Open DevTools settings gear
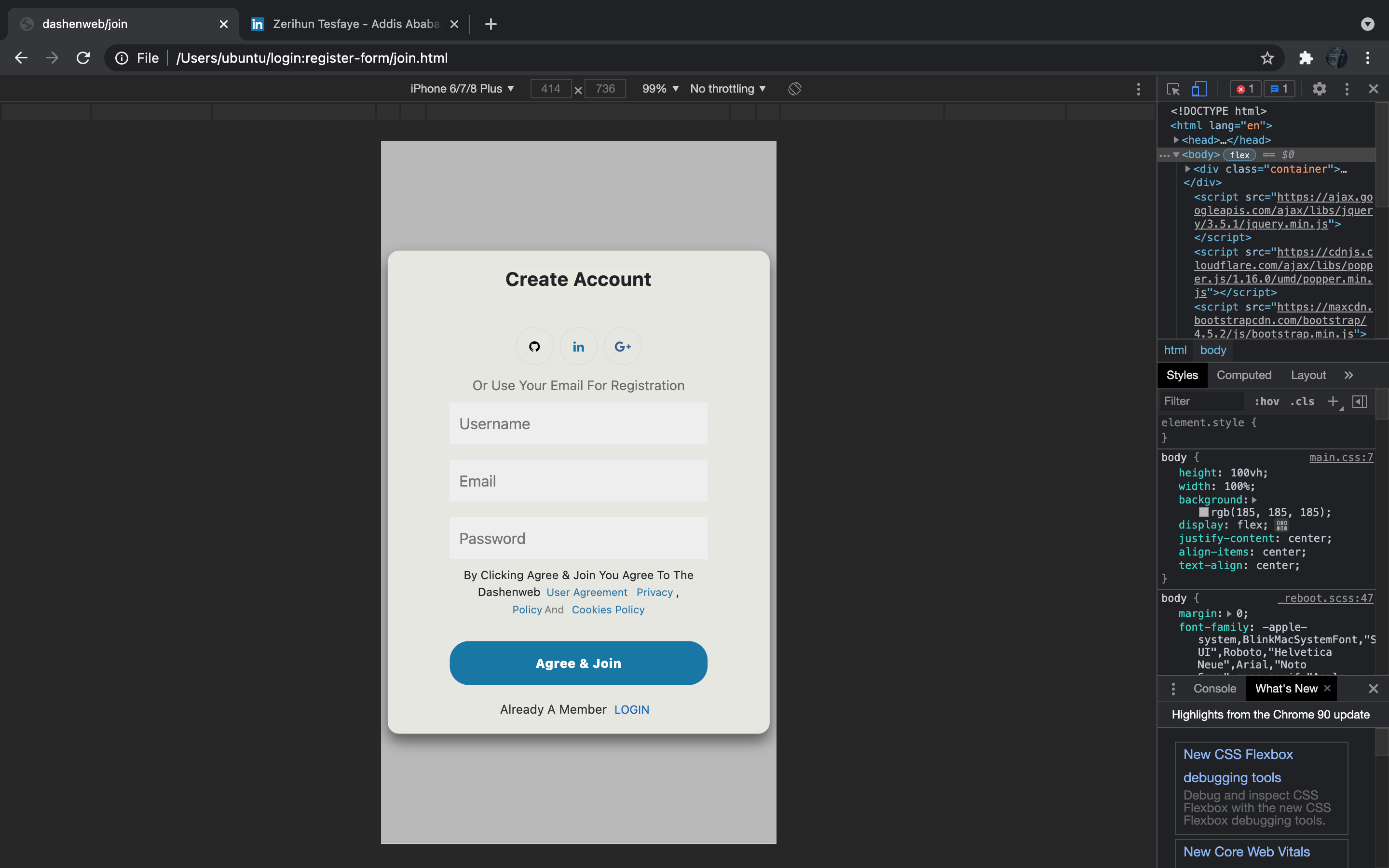The height and width of the screenshot is (868, 1389). (1319, 88)
